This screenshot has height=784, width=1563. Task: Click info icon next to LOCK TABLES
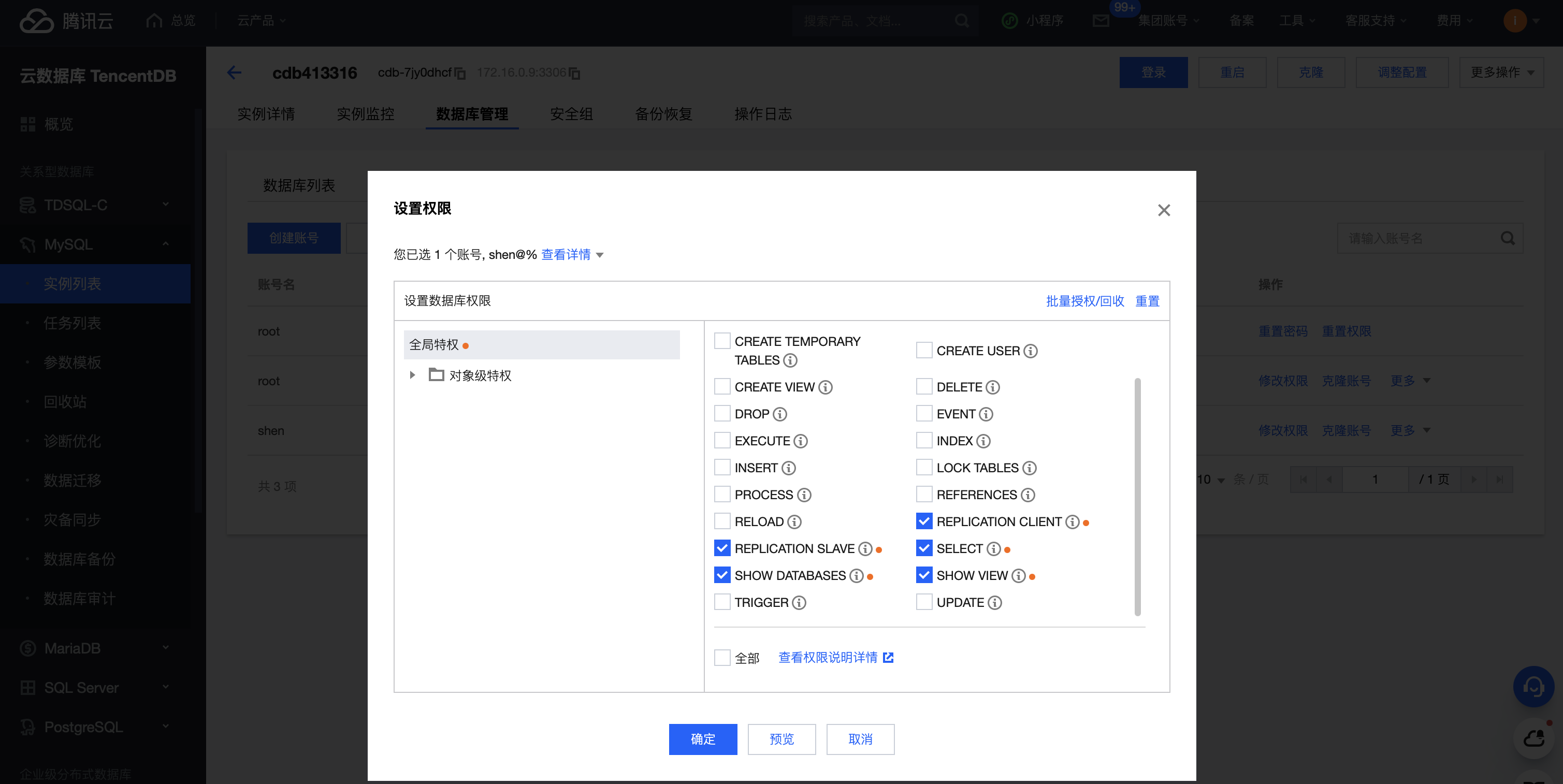click(x=1029, y=468)
